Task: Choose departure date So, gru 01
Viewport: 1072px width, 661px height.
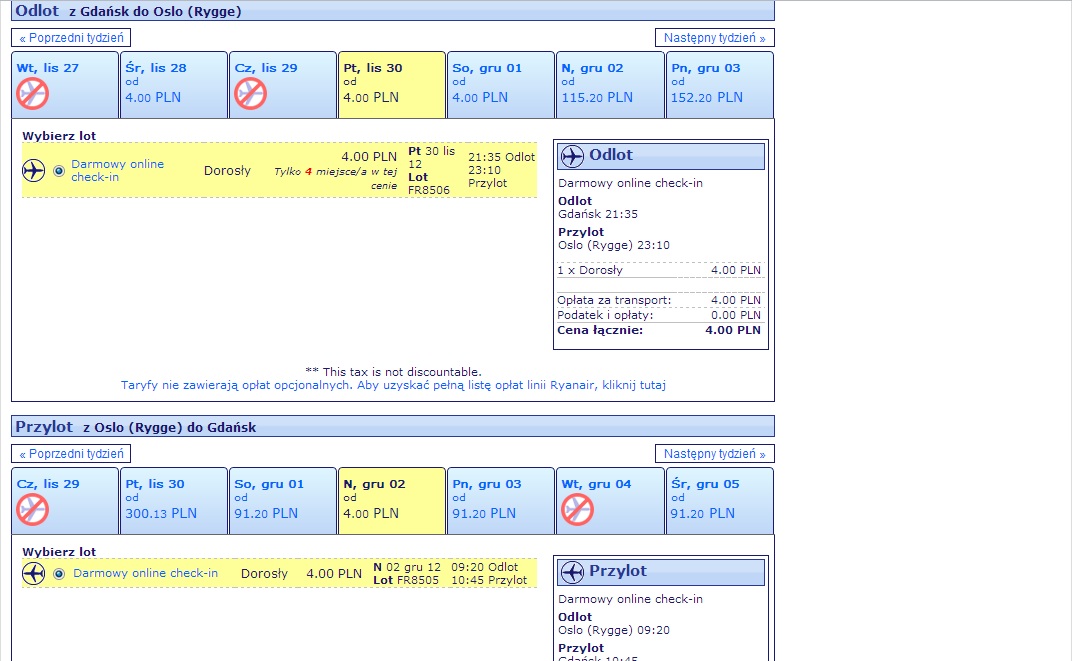Action: (x=501, y=85)
